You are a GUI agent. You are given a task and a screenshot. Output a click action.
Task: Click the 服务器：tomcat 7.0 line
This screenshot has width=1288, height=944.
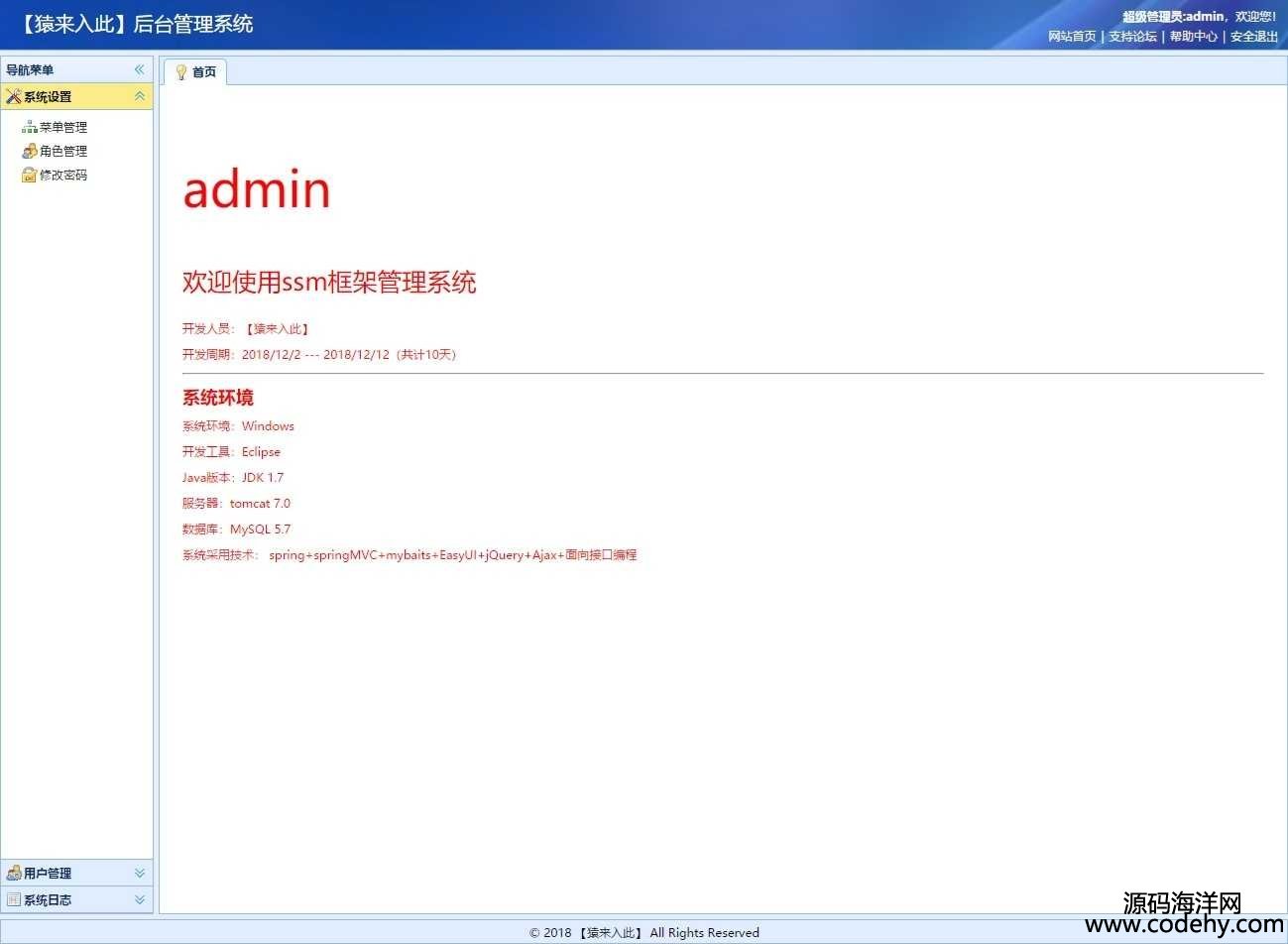click(x=236, y=504)
